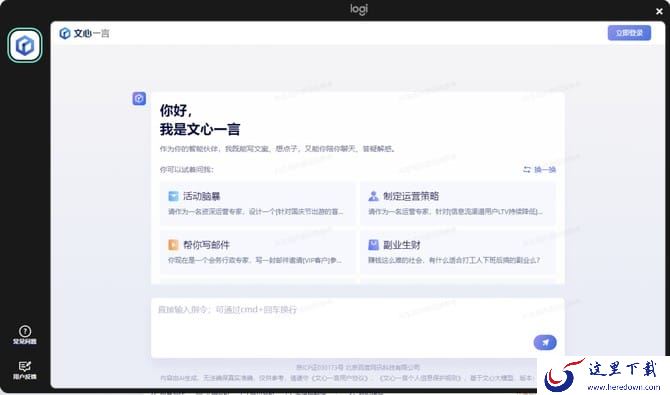Image resolution: width=670 pixels, height=395 pixels.
Task: Refresh suggestions with 换一换
Action: 540,170
